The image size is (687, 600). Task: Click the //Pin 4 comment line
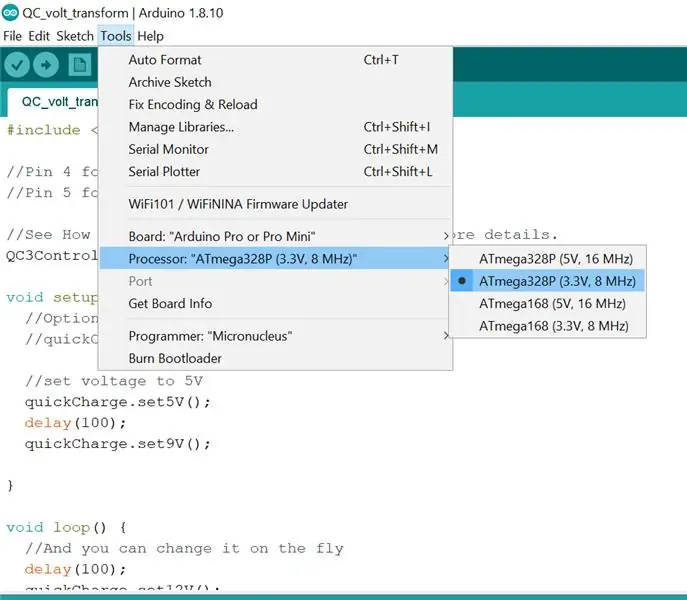(52, 171)
